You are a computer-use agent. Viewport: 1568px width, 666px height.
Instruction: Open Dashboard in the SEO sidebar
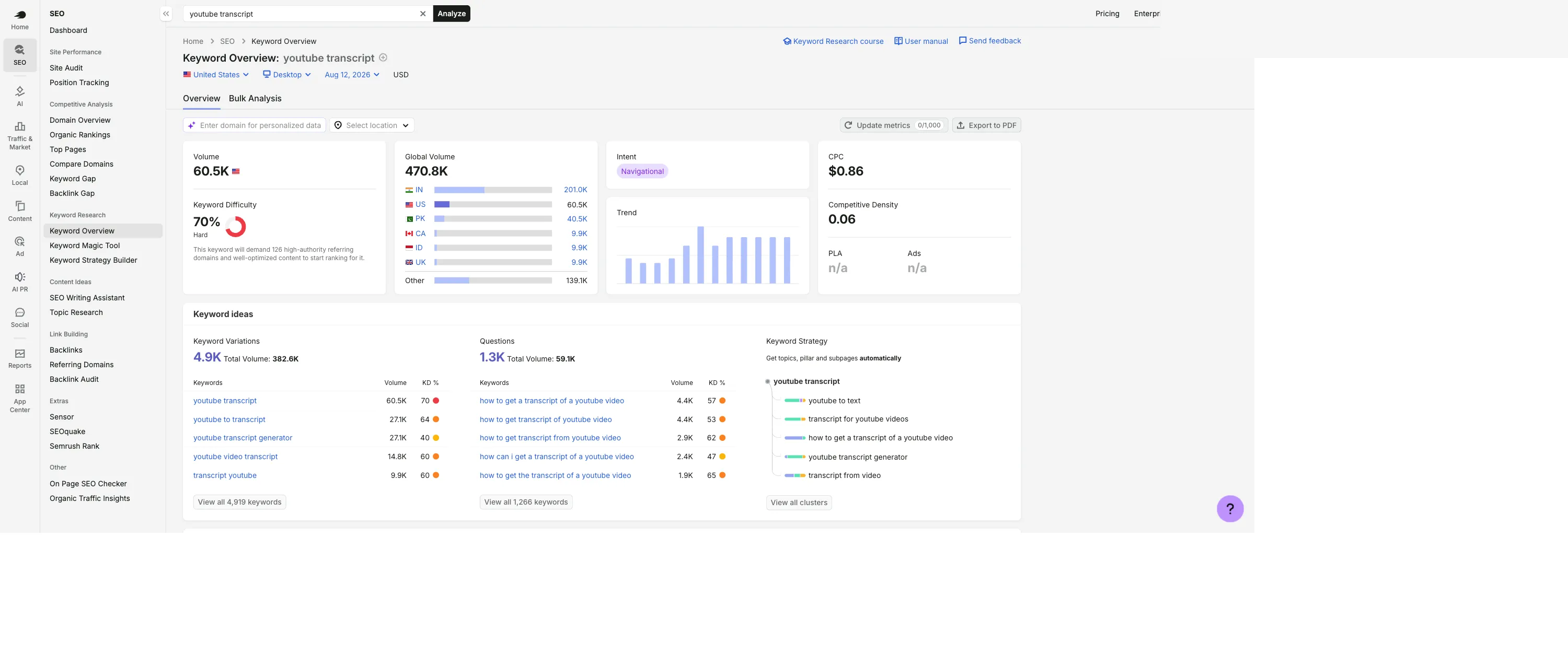(68, 30)
